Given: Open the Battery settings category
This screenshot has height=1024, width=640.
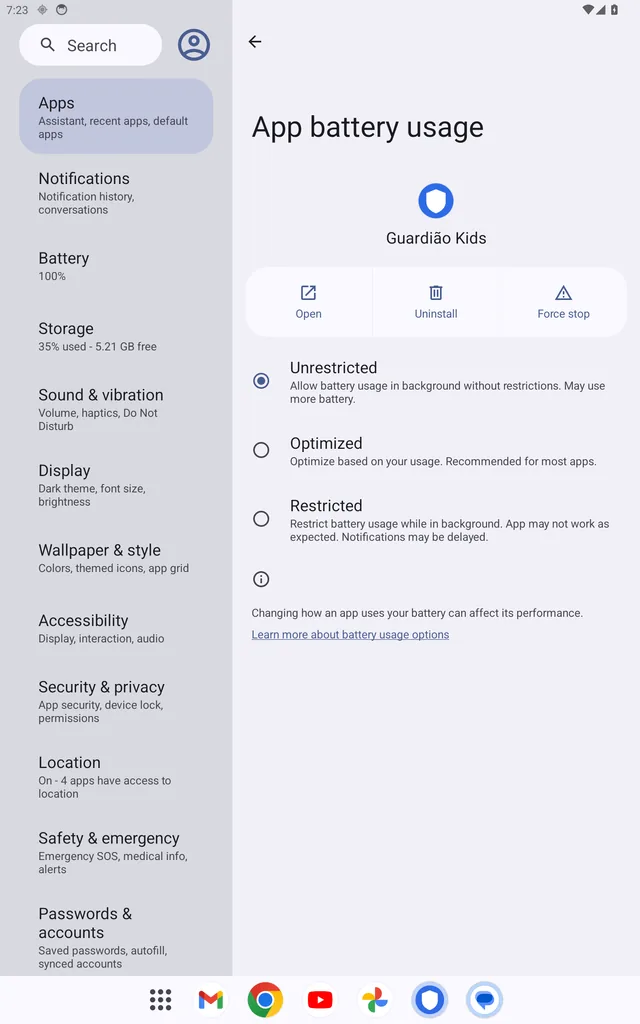Looking at the screenshot, I should 116,266.
